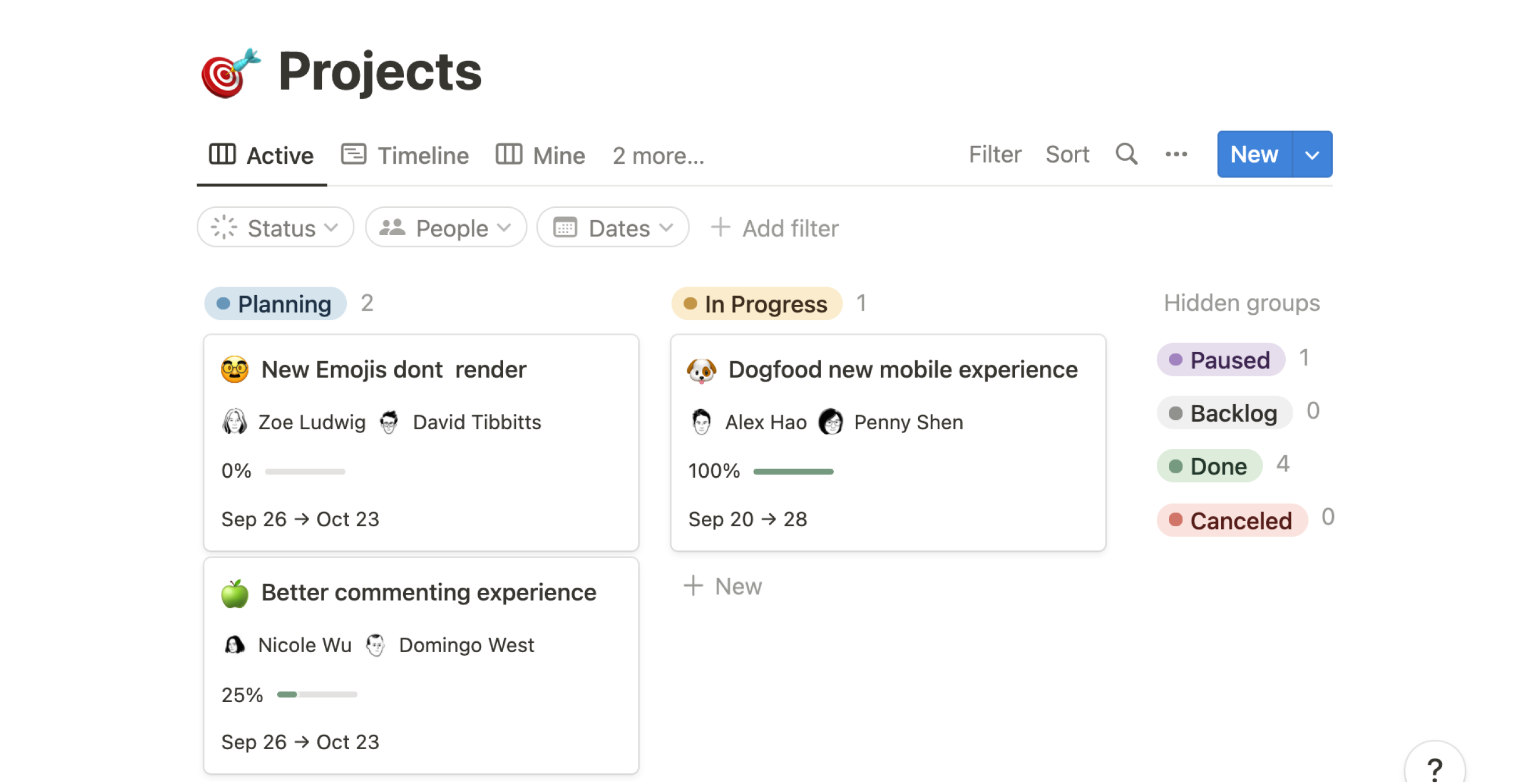This screenshot has width=1528, height=784.
Task: Click the nerd face emoji icon
Action: [235, 370]
